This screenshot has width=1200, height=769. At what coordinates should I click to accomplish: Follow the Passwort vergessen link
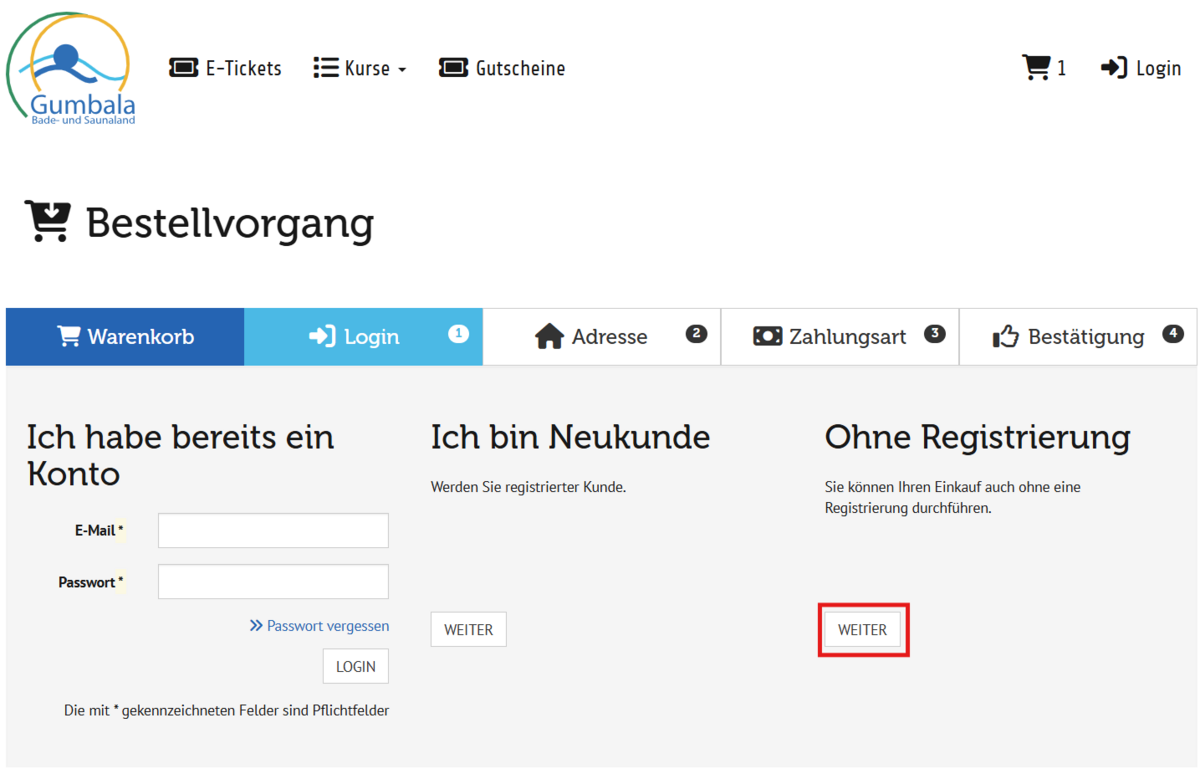327,626
